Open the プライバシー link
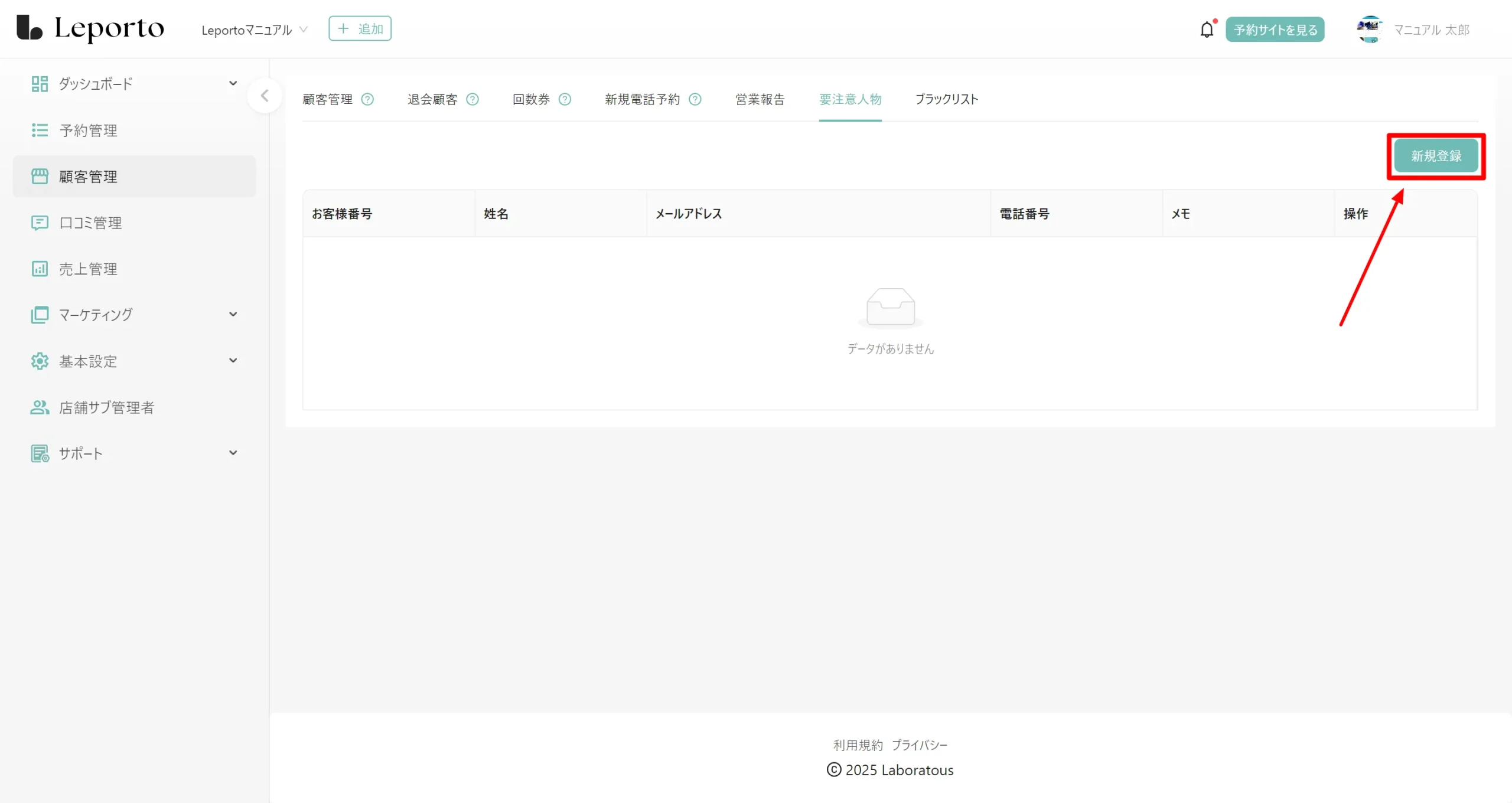The image size is (1512, 803). [920, 745]
